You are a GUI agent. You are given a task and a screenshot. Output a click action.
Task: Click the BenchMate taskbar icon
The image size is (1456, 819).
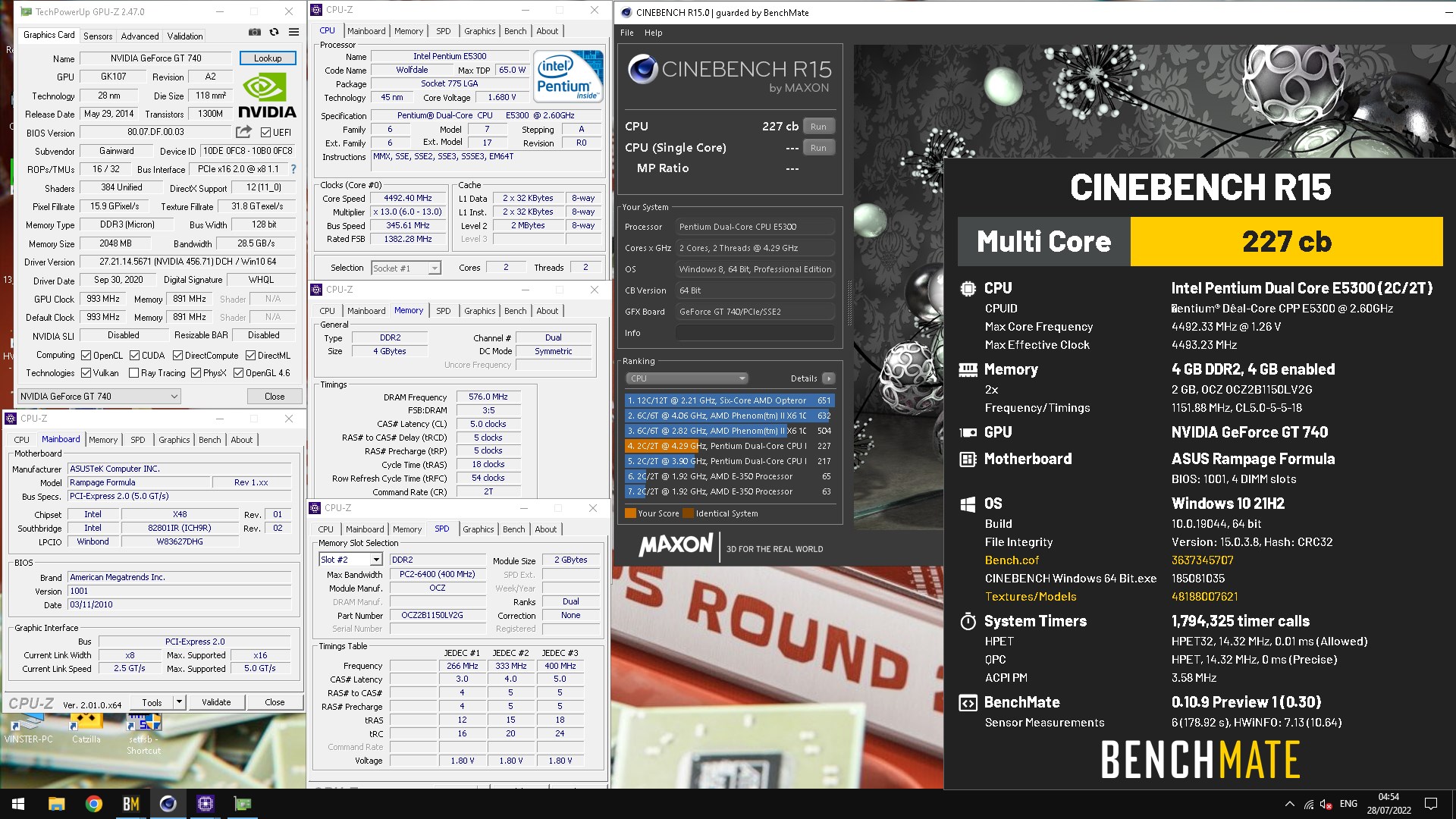[x=130, y=804]
